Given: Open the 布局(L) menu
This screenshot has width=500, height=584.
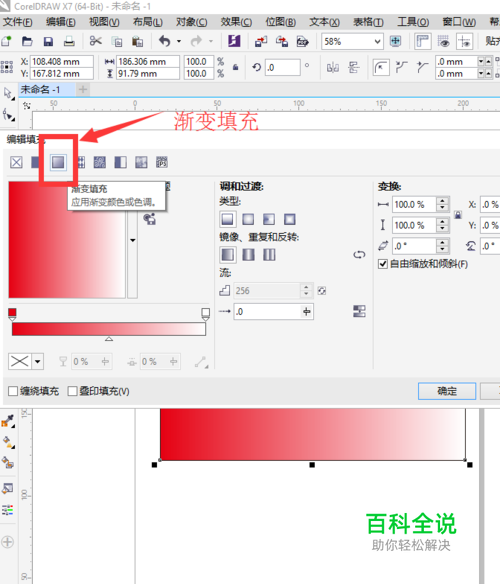Looking at the screenshot, I should pyautogui.click(x=148, y=22).
